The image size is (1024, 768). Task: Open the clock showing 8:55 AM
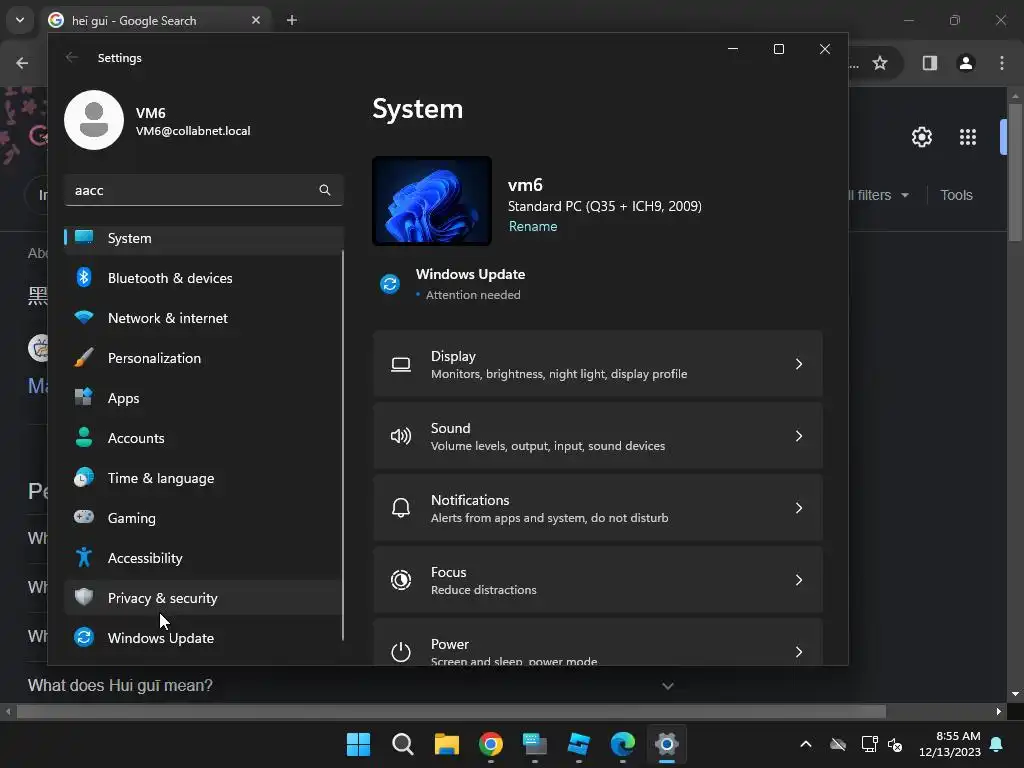(x=950, y=744)
